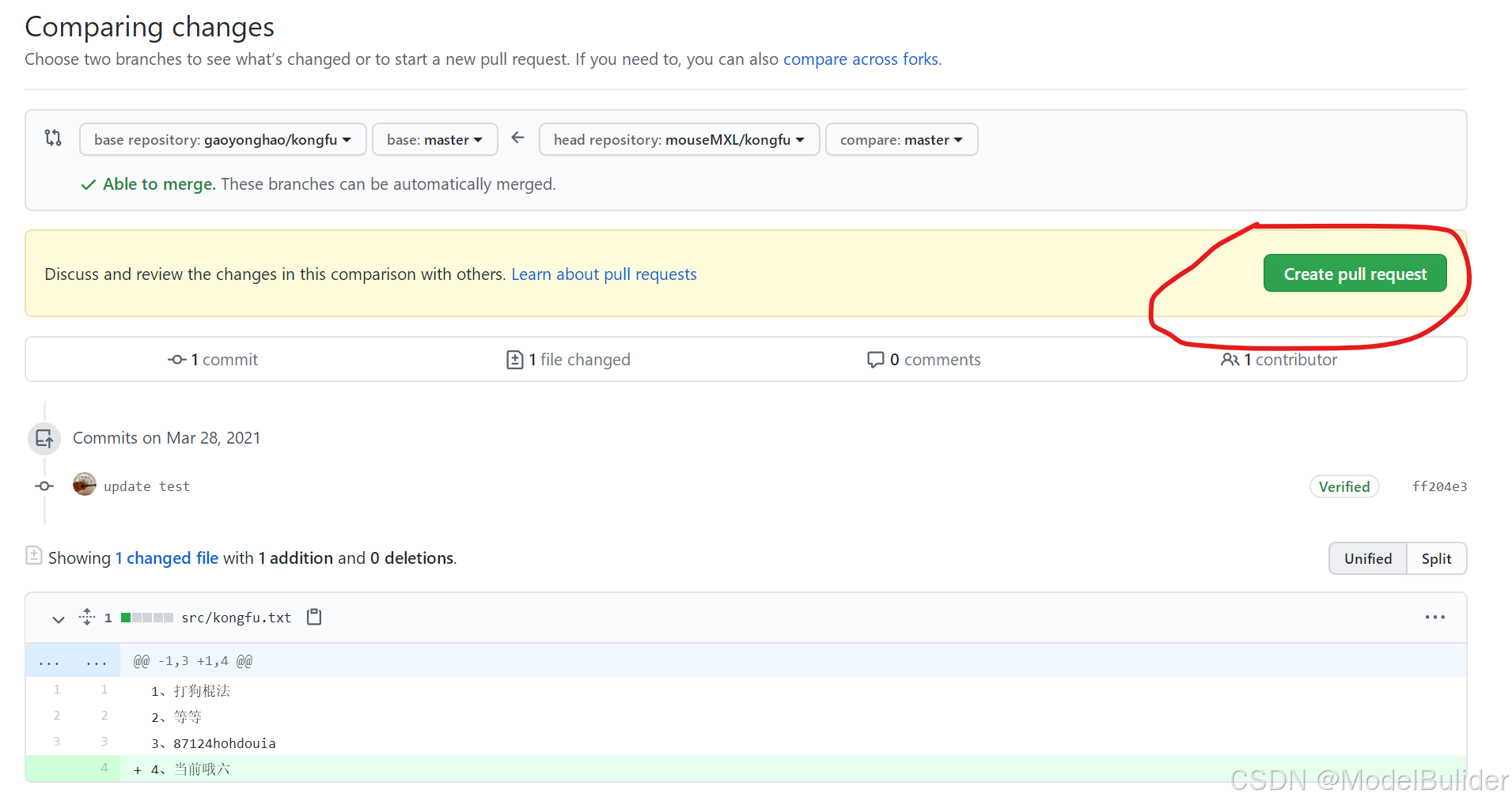Click the commit icon beside "1 commit"
The image size is (1512, 805).
tap(176, 359)
